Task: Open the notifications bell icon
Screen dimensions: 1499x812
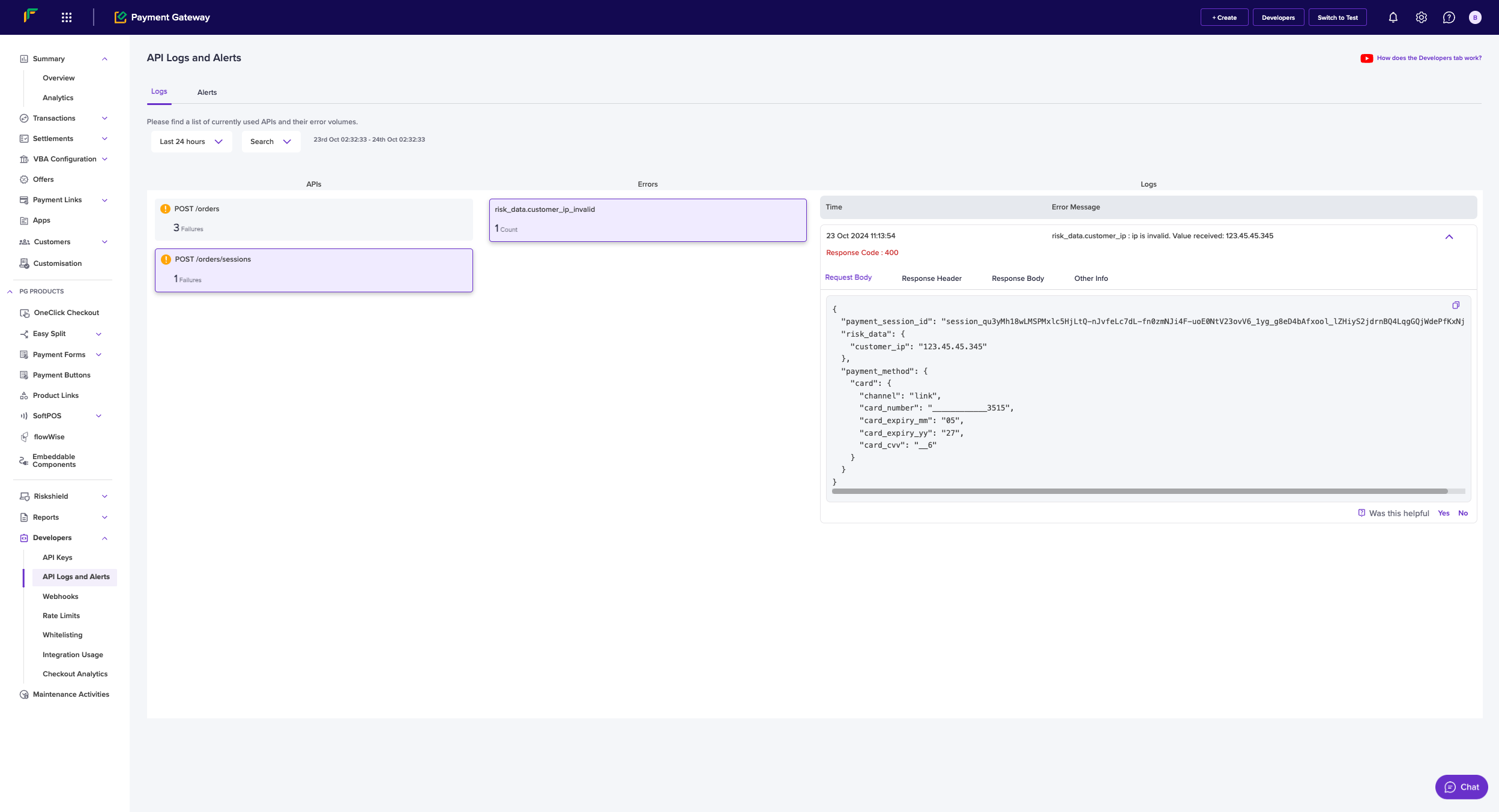Action: pos(1393,17)
